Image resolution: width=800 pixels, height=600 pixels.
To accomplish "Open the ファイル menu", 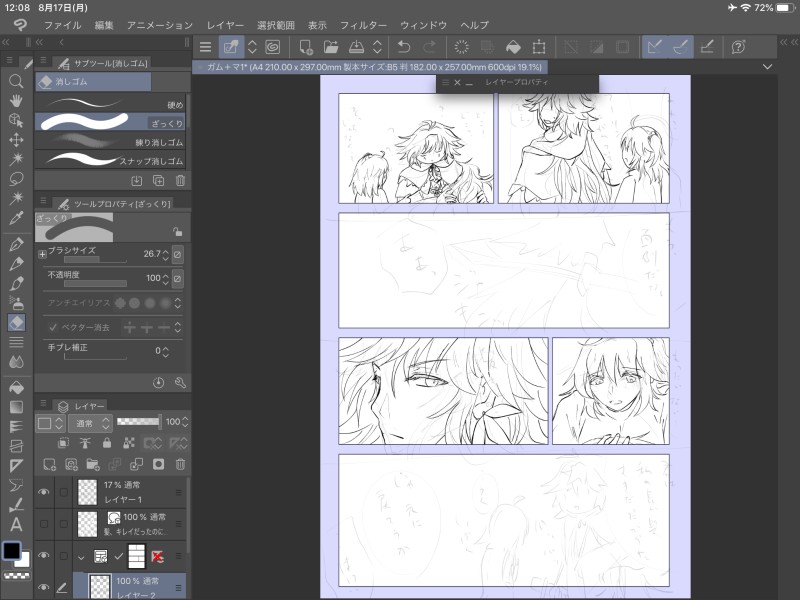I will click(62, 25).
